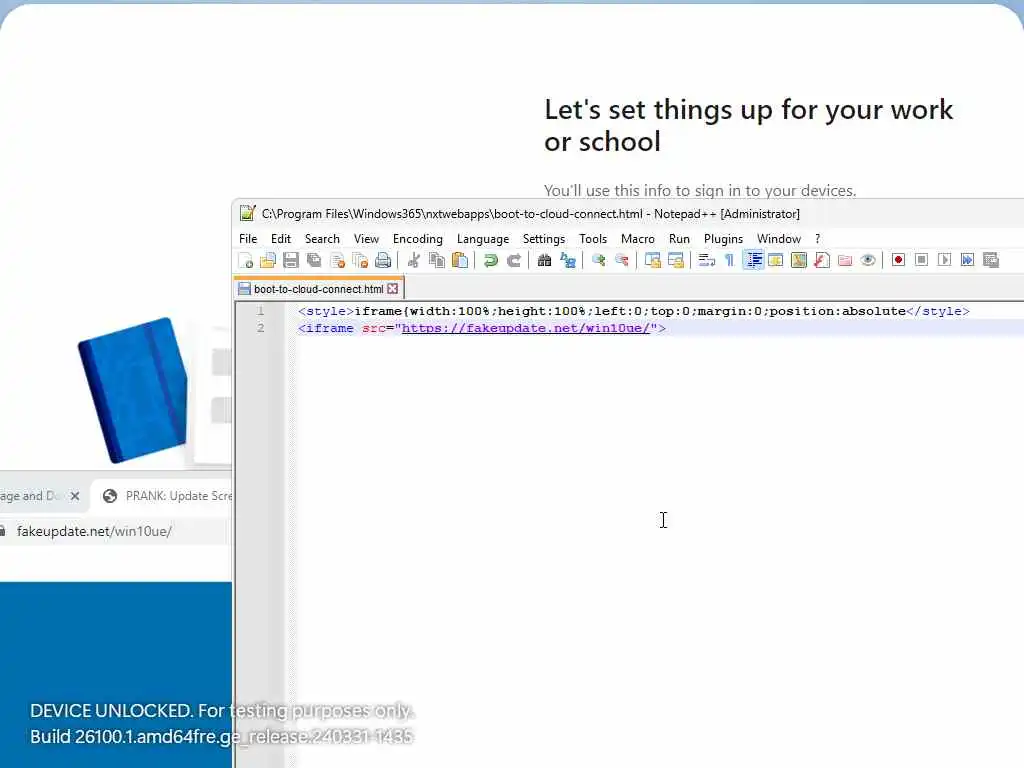Open the Document Map icon

[x=799, y=261]
